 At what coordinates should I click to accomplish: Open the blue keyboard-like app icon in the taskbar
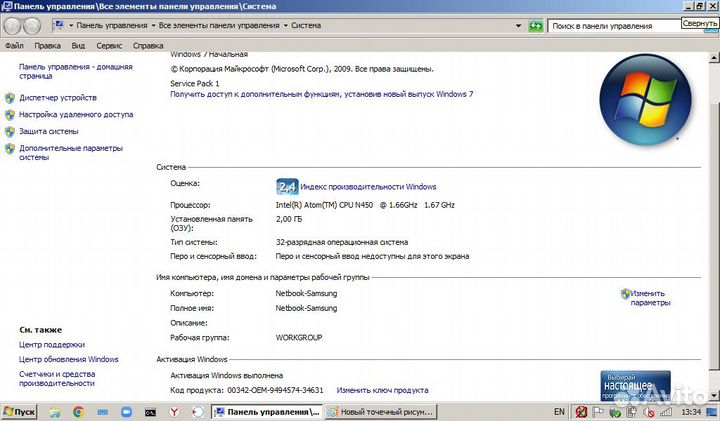(102, 412)
